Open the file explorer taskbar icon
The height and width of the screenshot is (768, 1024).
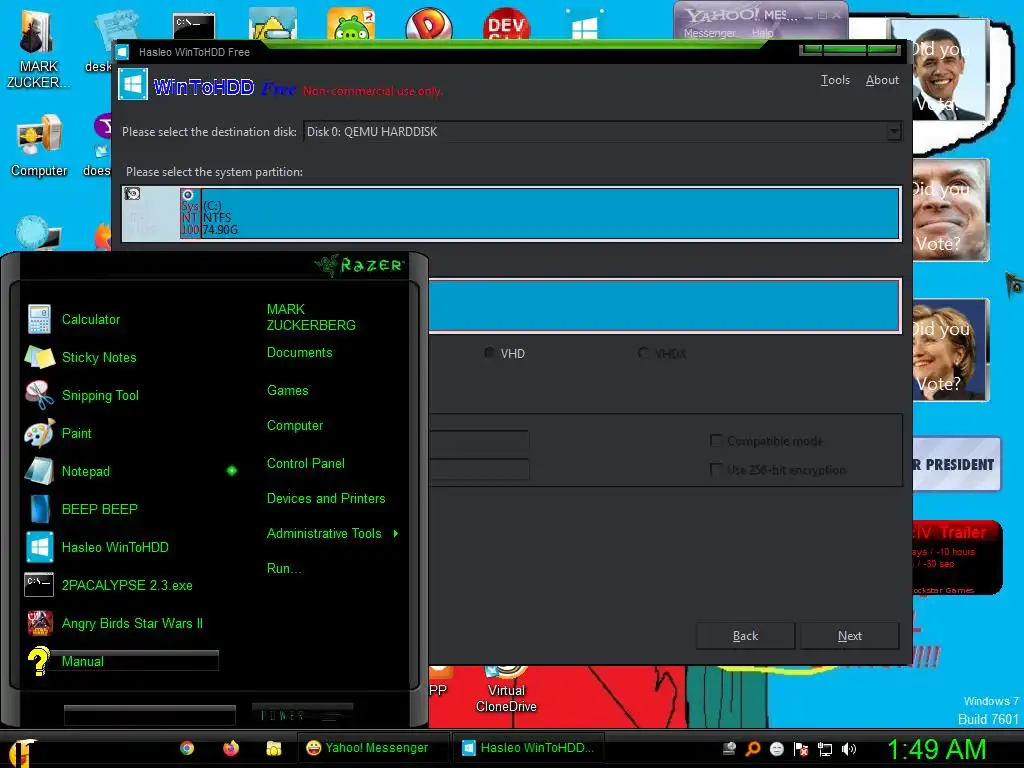coord(274,748)
